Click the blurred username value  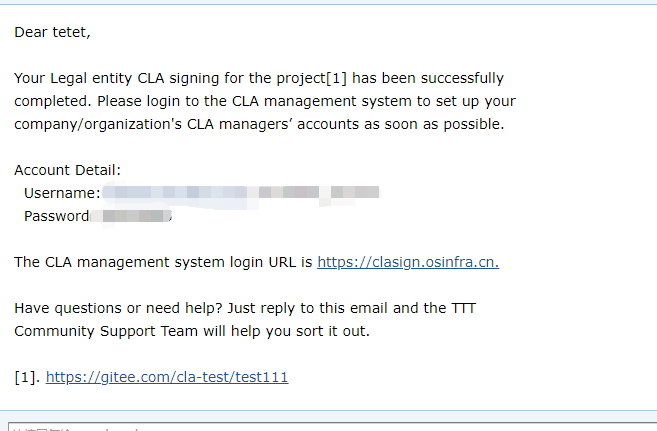click(240, 192)
